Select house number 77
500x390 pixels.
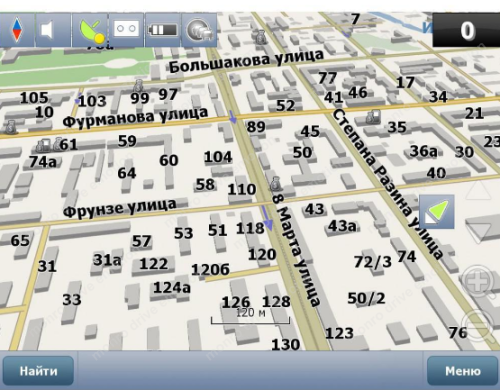[x=327, y=78]
